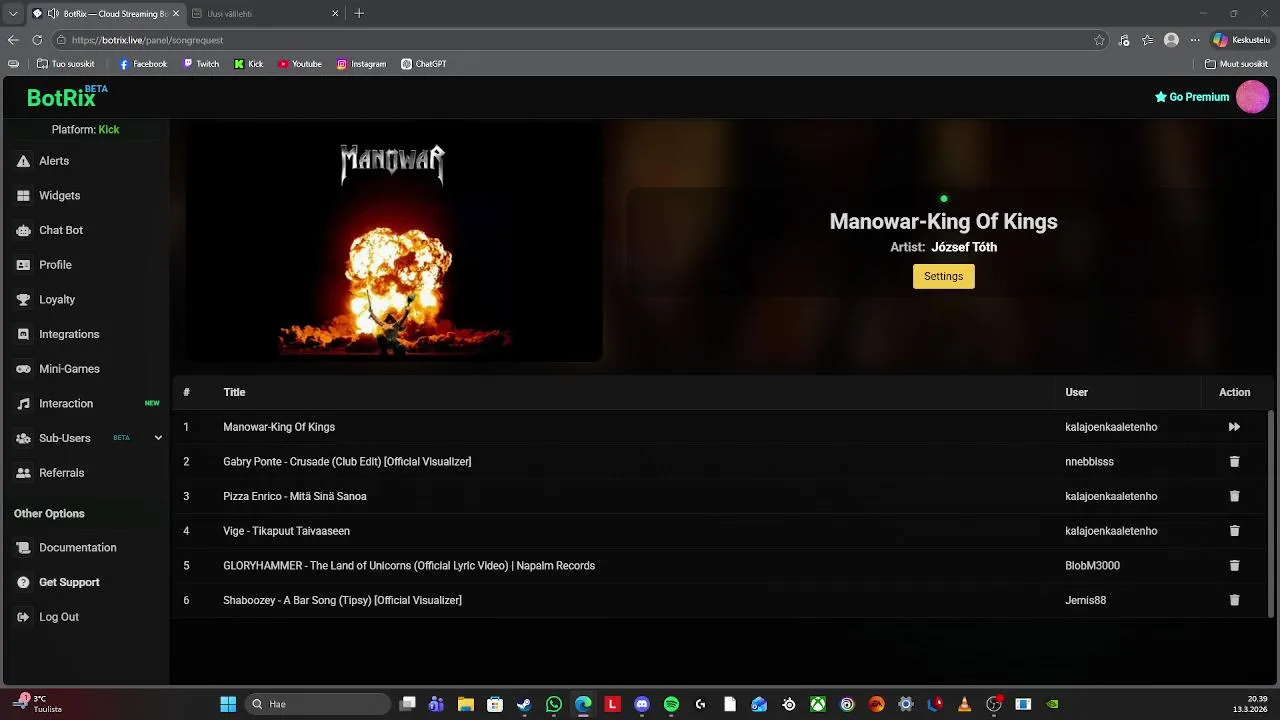Open the ChatGPT bookmark
The image size is (1280, 720).
coord(424,64)
